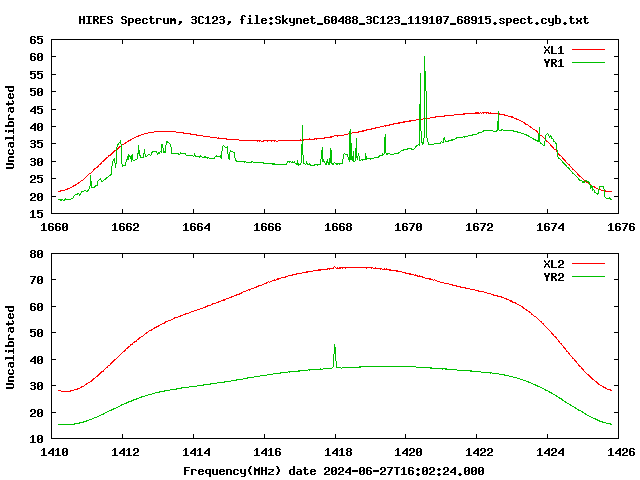Click the 1414 x-axis tick label
The image size is (640, 480).
[x=196, y=452]
